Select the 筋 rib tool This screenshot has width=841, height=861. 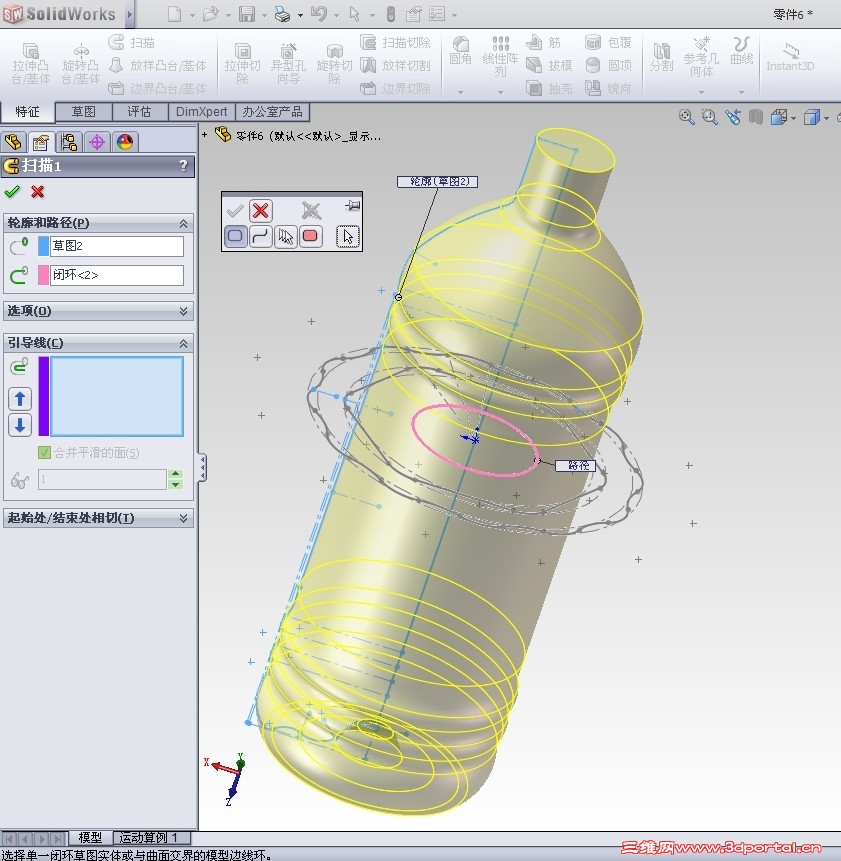point(543,42)
